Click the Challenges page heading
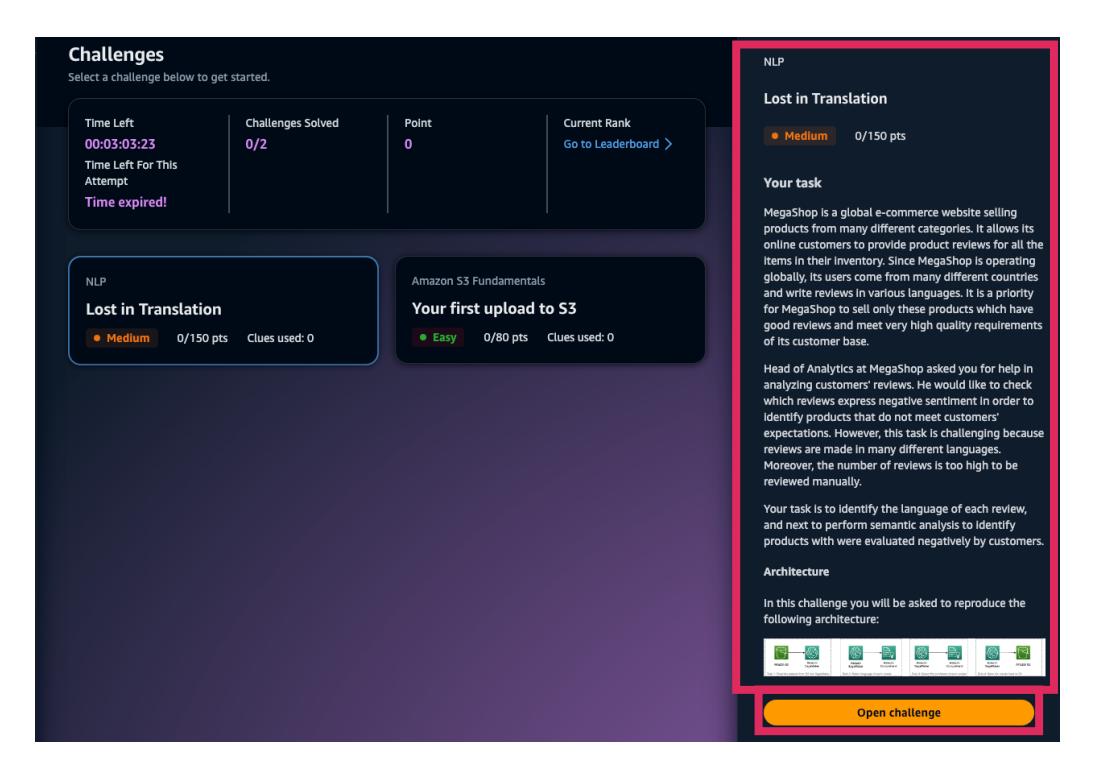The height and width of the screenshot is (770, 1097). [x=115, y=54]
